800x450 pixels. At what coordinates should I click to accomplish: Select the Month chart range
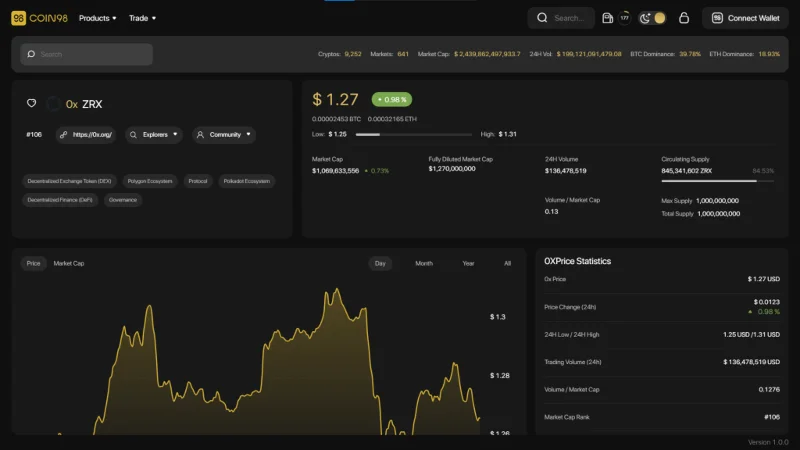tap(424, 263)
